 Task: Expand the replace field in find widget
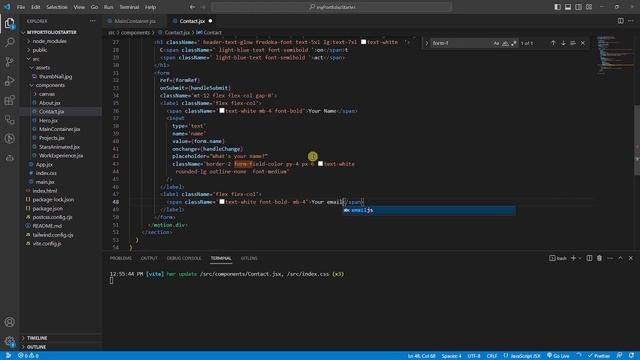coord(427,43)
